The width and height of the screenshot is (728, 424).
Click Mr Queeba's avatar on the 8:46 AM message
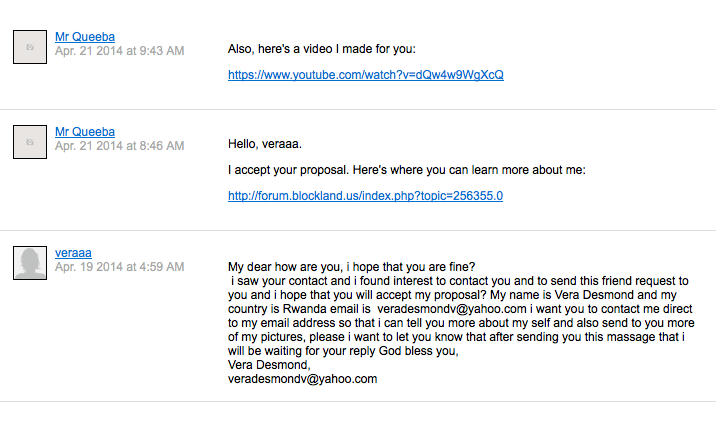(30, 142)
